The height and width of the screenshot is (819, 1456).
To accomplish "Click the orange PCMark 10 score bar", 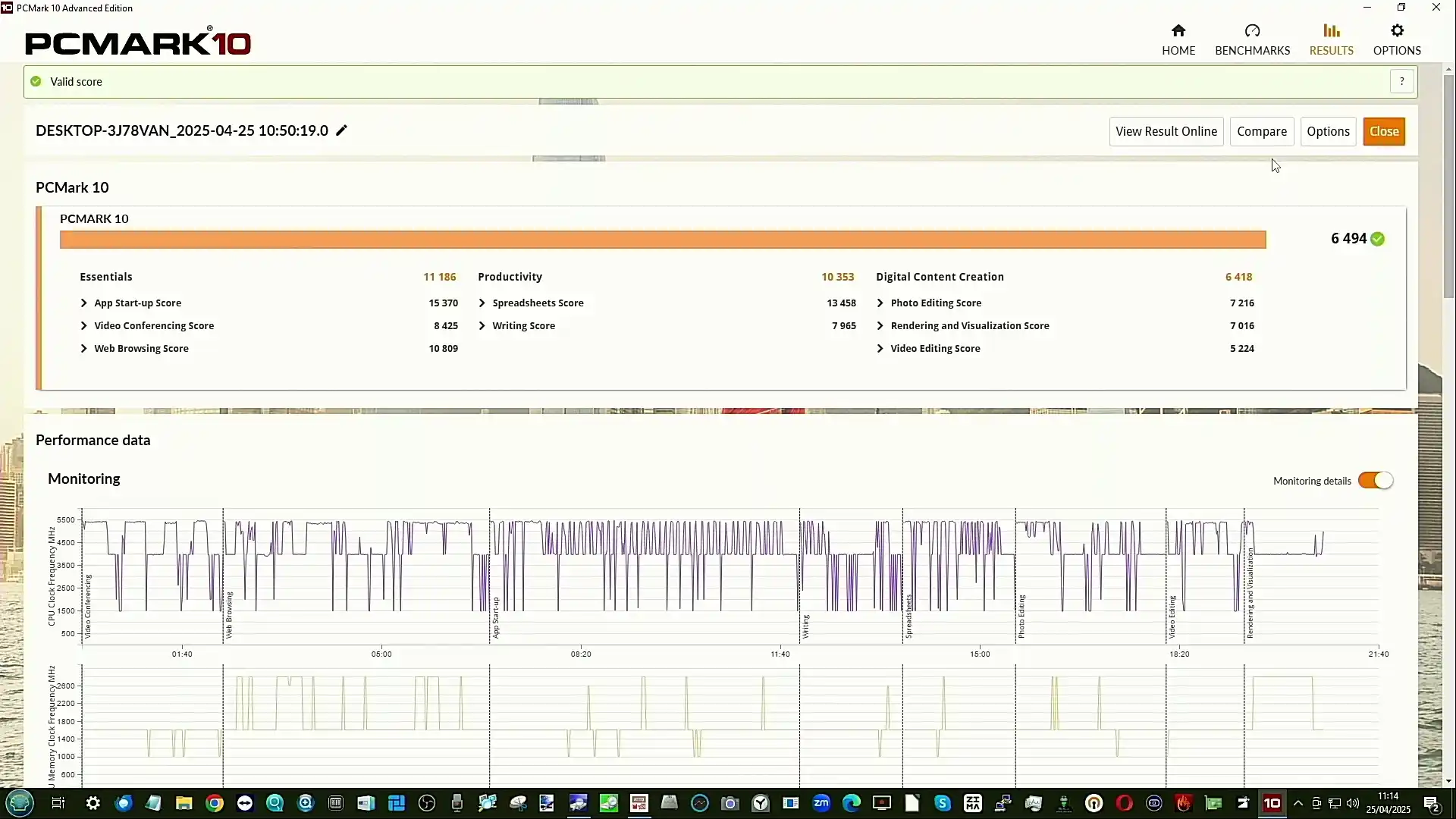I will (663, 240).
